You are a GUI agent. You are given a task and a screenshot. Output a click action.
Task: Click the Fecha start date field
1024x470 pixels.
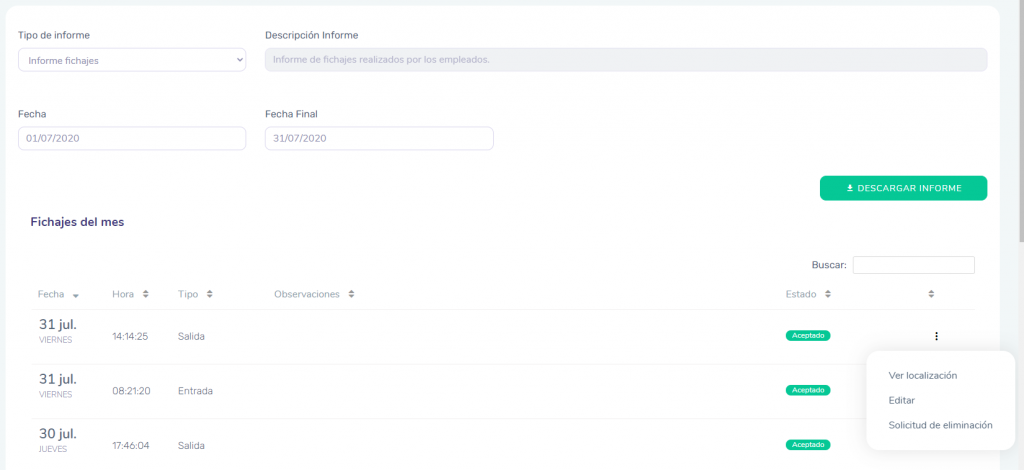pos(132,138)
